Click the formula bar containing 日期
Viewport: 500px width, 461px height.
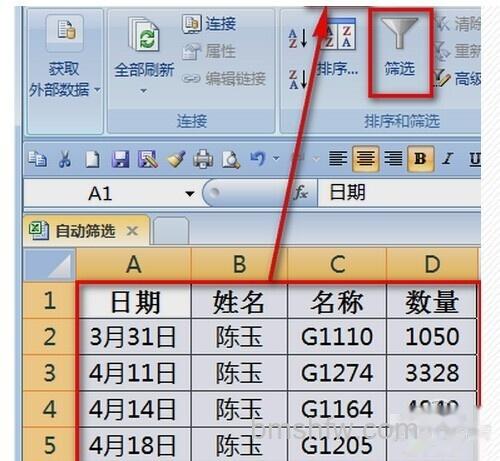[x=399, y=193]
